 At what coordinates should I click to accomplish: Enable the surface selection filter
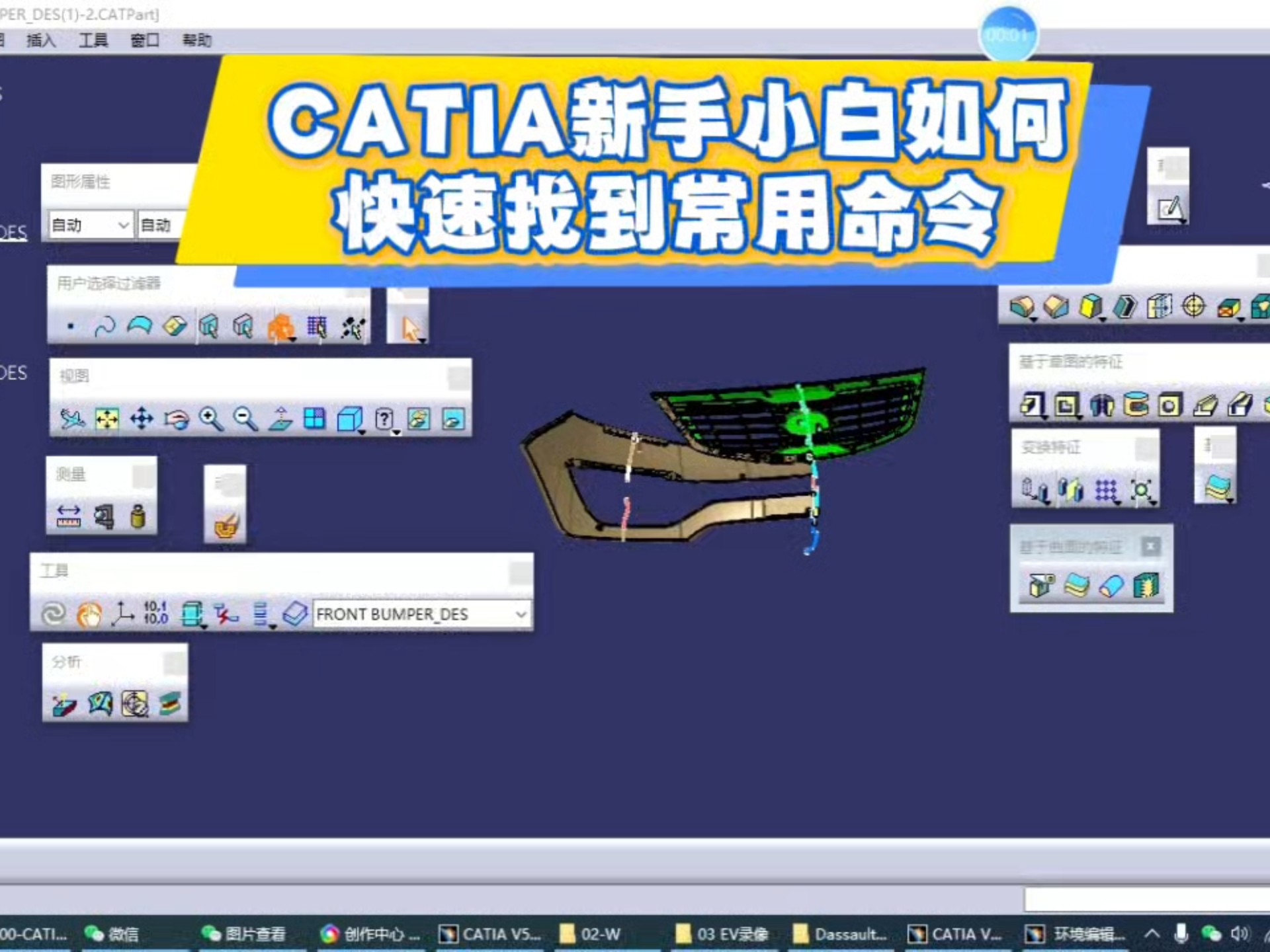pyautogui.click(x=140, y=326)
